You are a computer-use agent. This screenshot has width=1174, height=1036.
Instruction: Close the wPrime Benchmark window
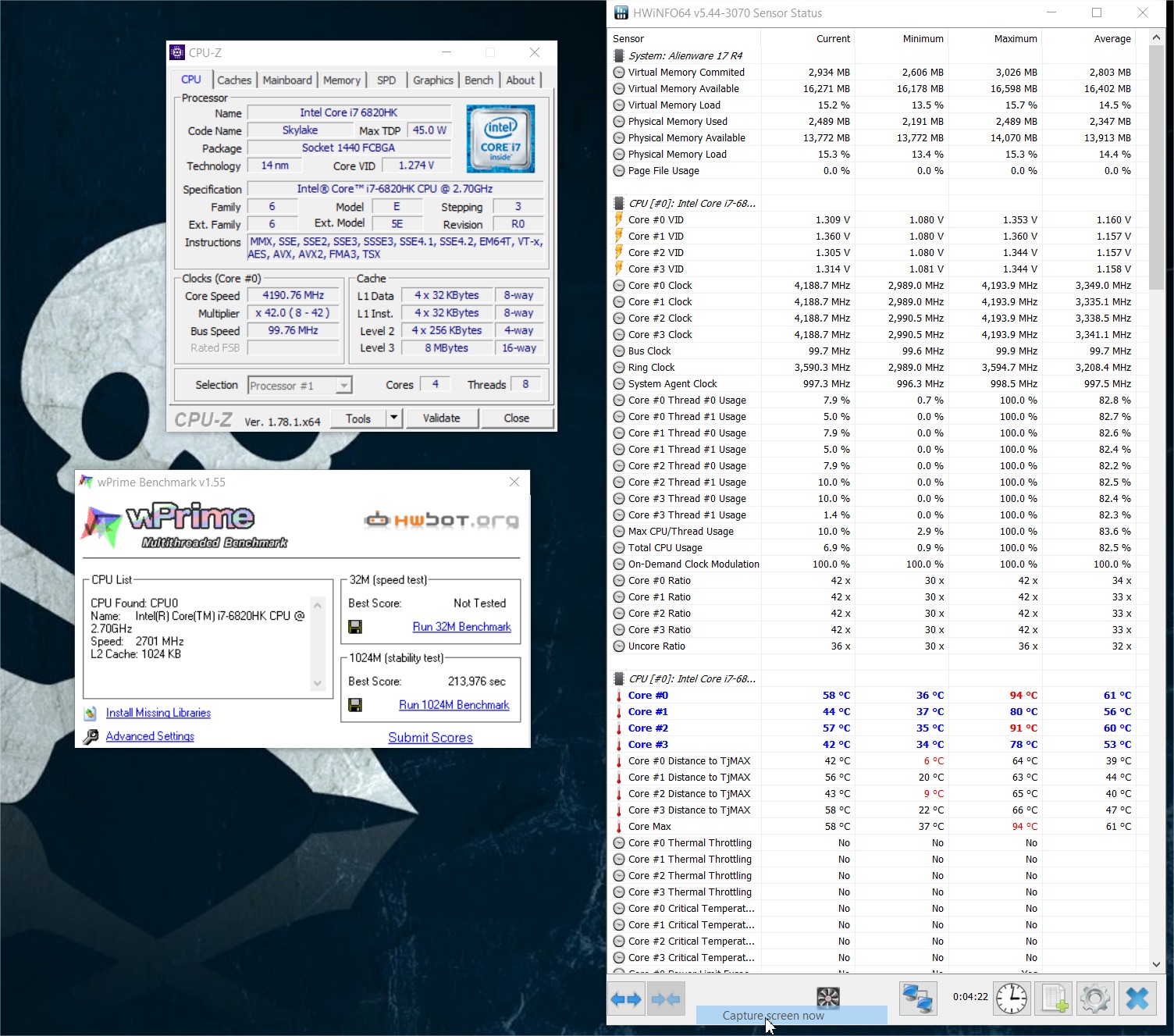point(514,482)
